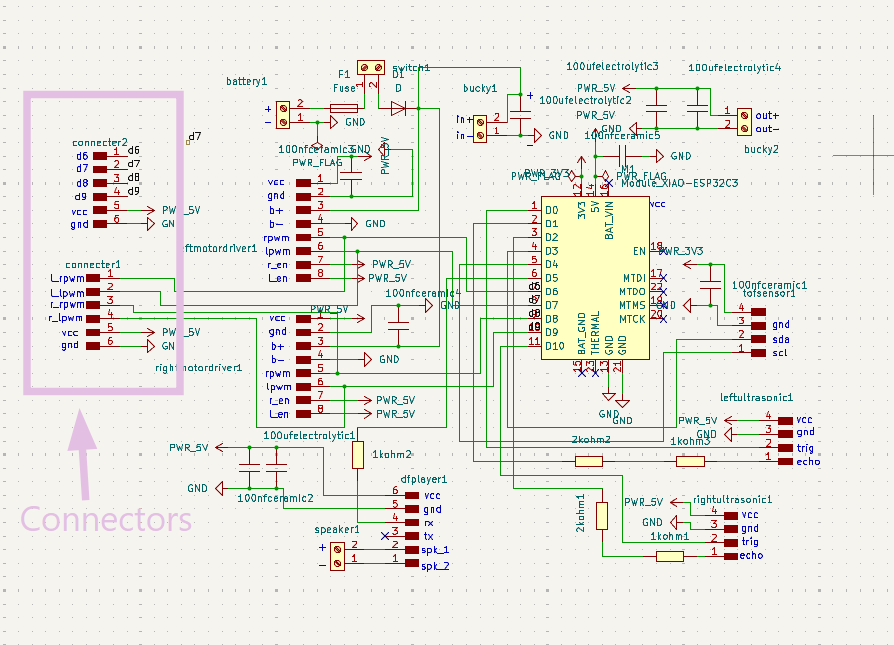Select the 2kohm1 vertical resistor symbol

tap(602, 516)
